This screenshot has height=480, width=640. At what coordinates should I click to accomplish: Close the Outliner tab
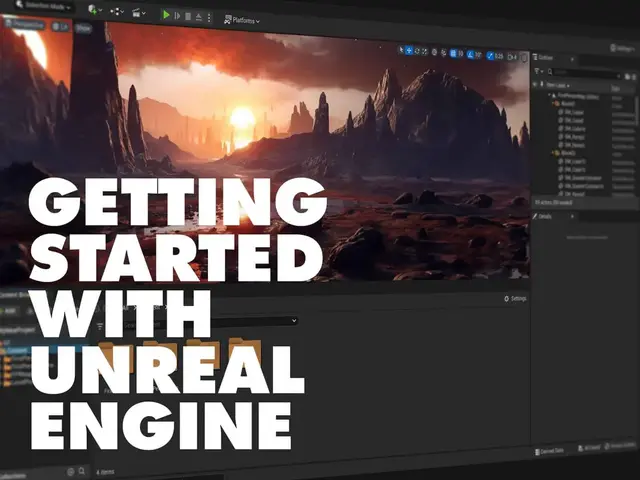[x=572, y=60]
